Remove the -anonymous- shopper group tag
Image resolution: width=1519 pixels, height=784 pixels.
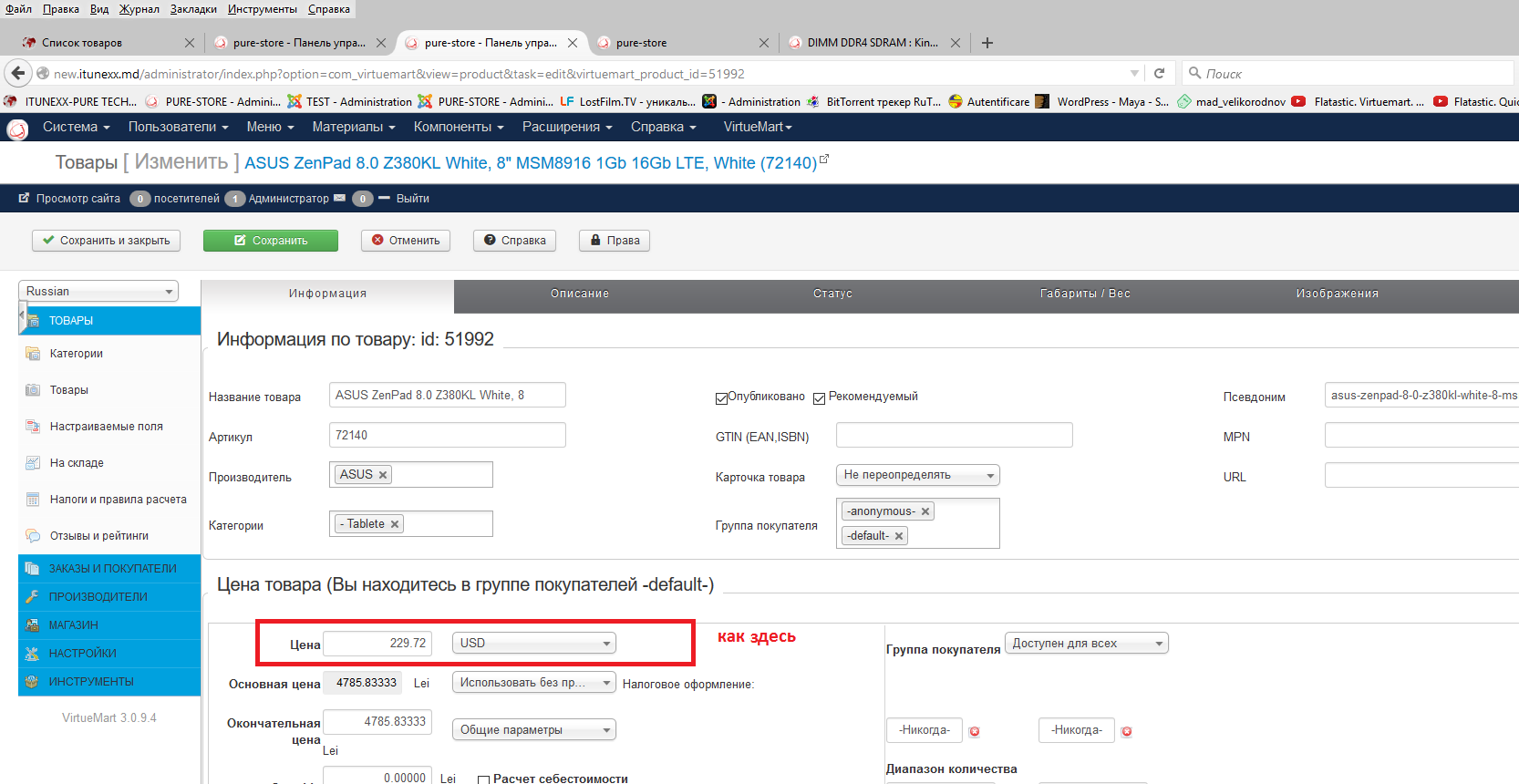click(x=925, y=511)
